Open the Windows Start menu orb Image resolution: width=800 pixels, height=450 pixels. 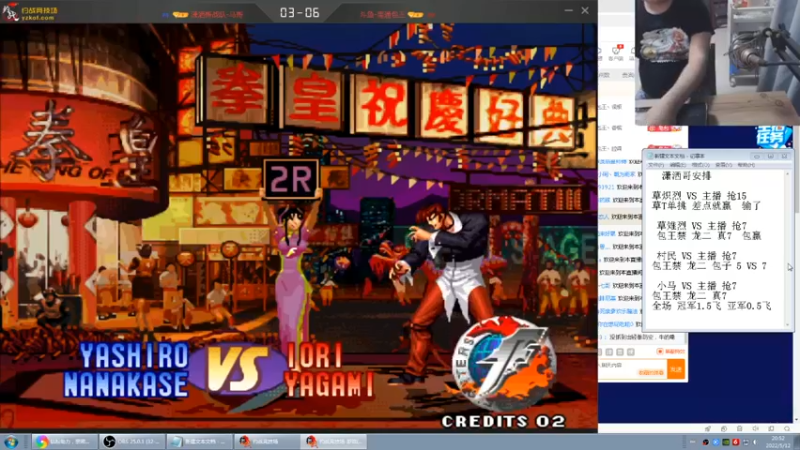11,442
